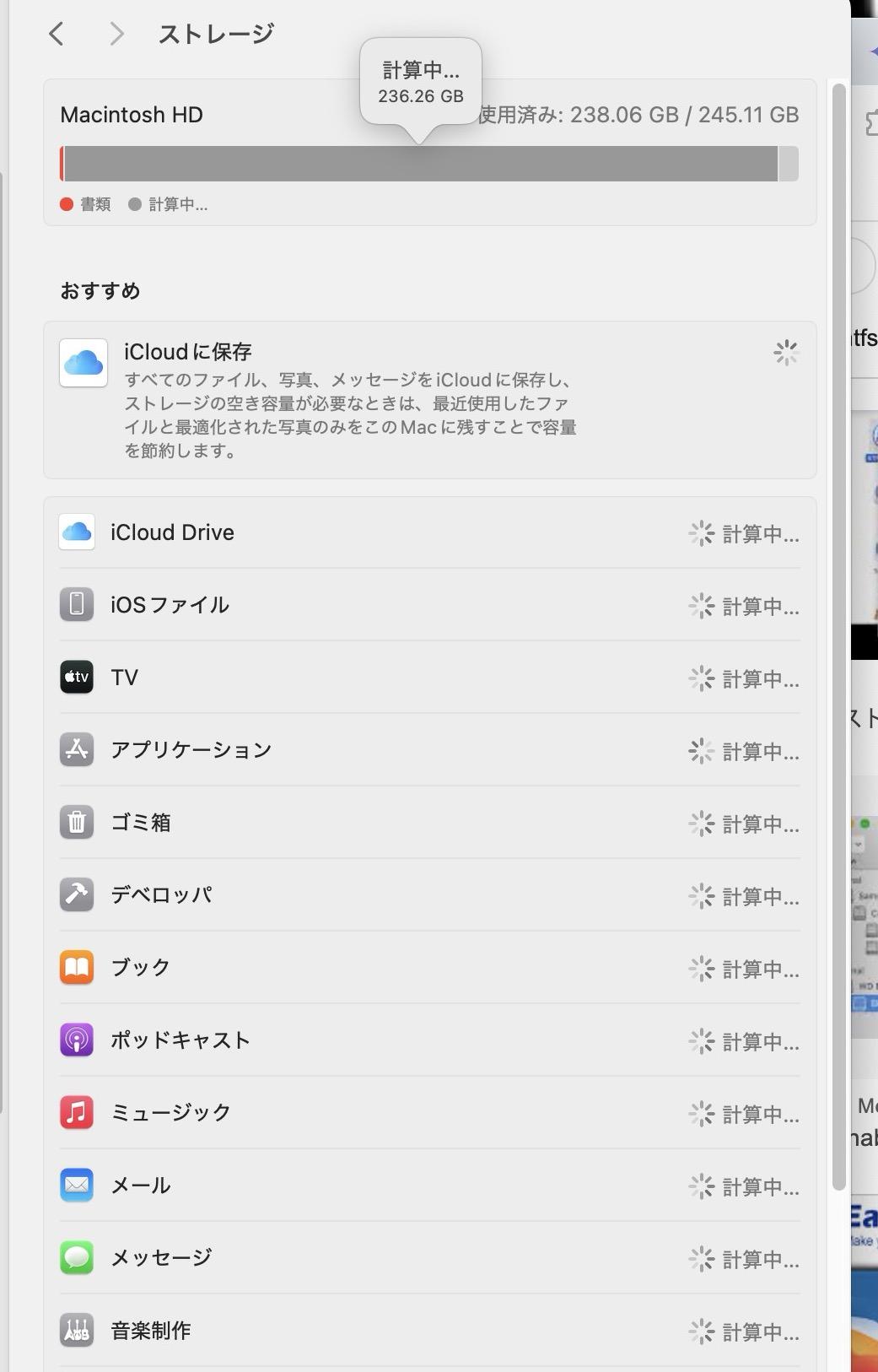The width and height of the screenshot is (878, 1372).
Task: Click spinner in the メッセージ row
Action: (701, 1259)
